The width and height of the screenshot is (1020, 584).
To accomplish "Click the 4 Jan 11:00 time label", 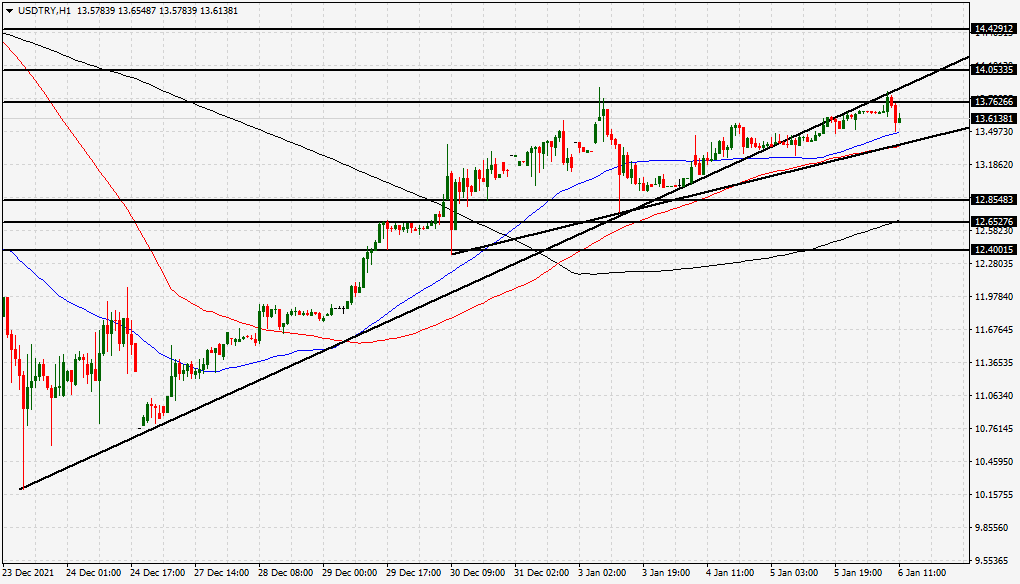I will click(x=731, y=573).
